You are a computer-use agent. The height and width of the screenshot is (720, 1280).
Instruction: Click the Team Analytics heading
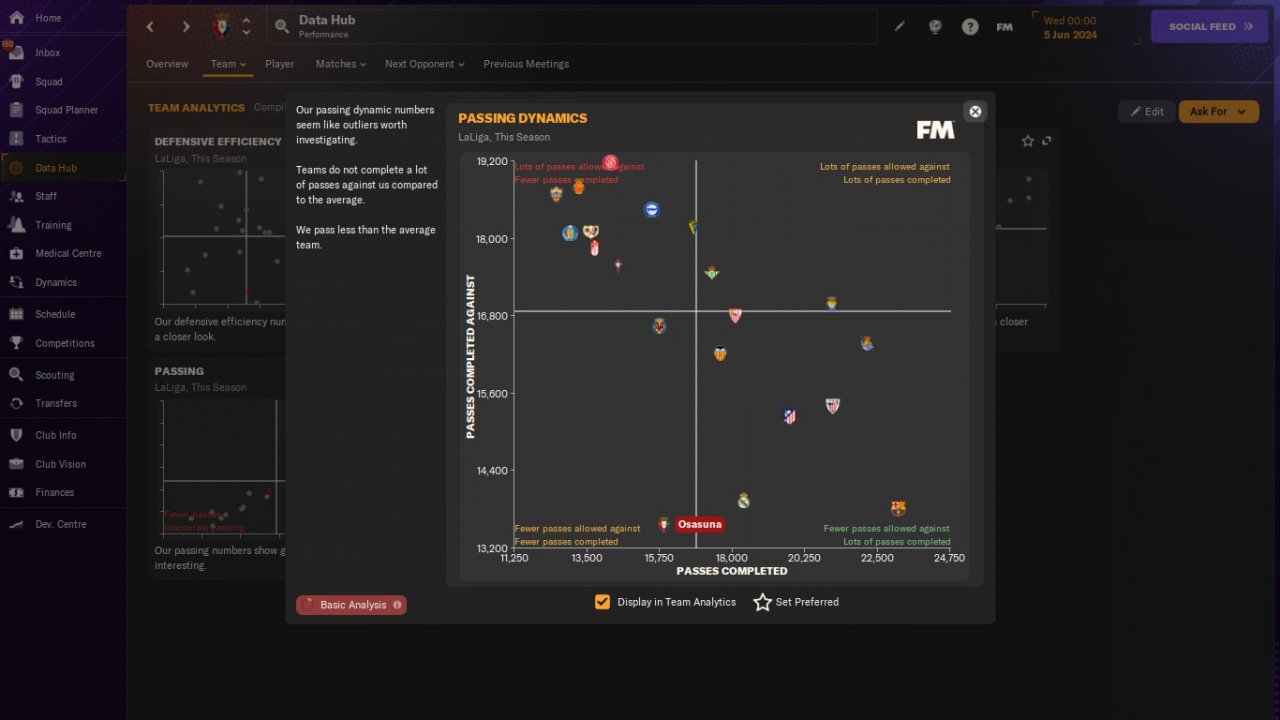196,108
